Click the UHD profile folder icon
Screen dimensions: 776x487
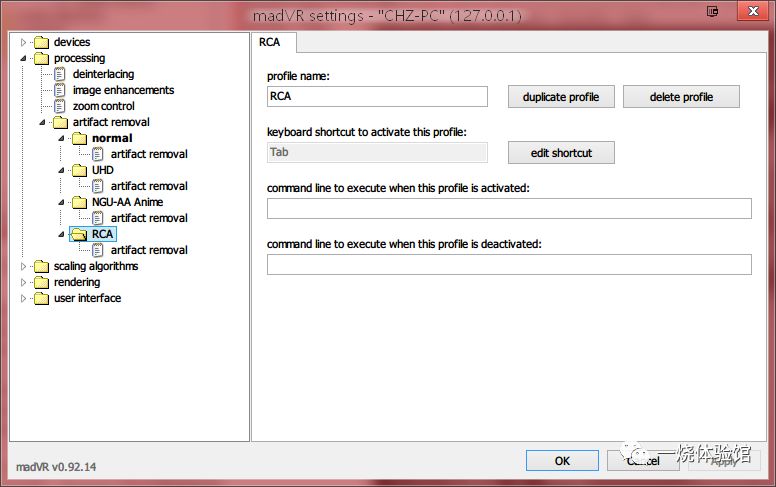[x=80, y=170]
